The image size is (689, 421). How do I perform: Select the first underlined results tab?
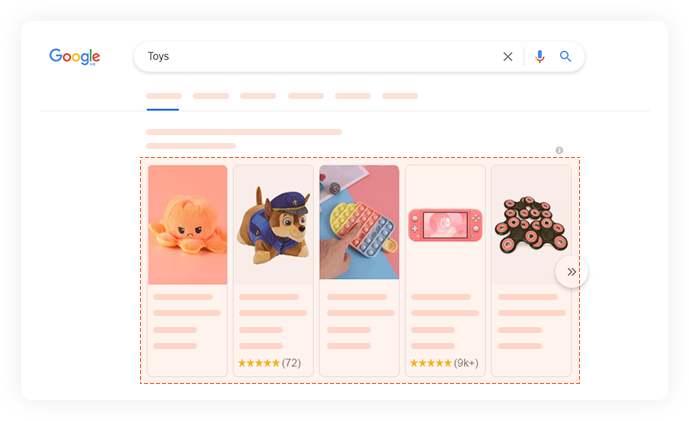(163, 96)
